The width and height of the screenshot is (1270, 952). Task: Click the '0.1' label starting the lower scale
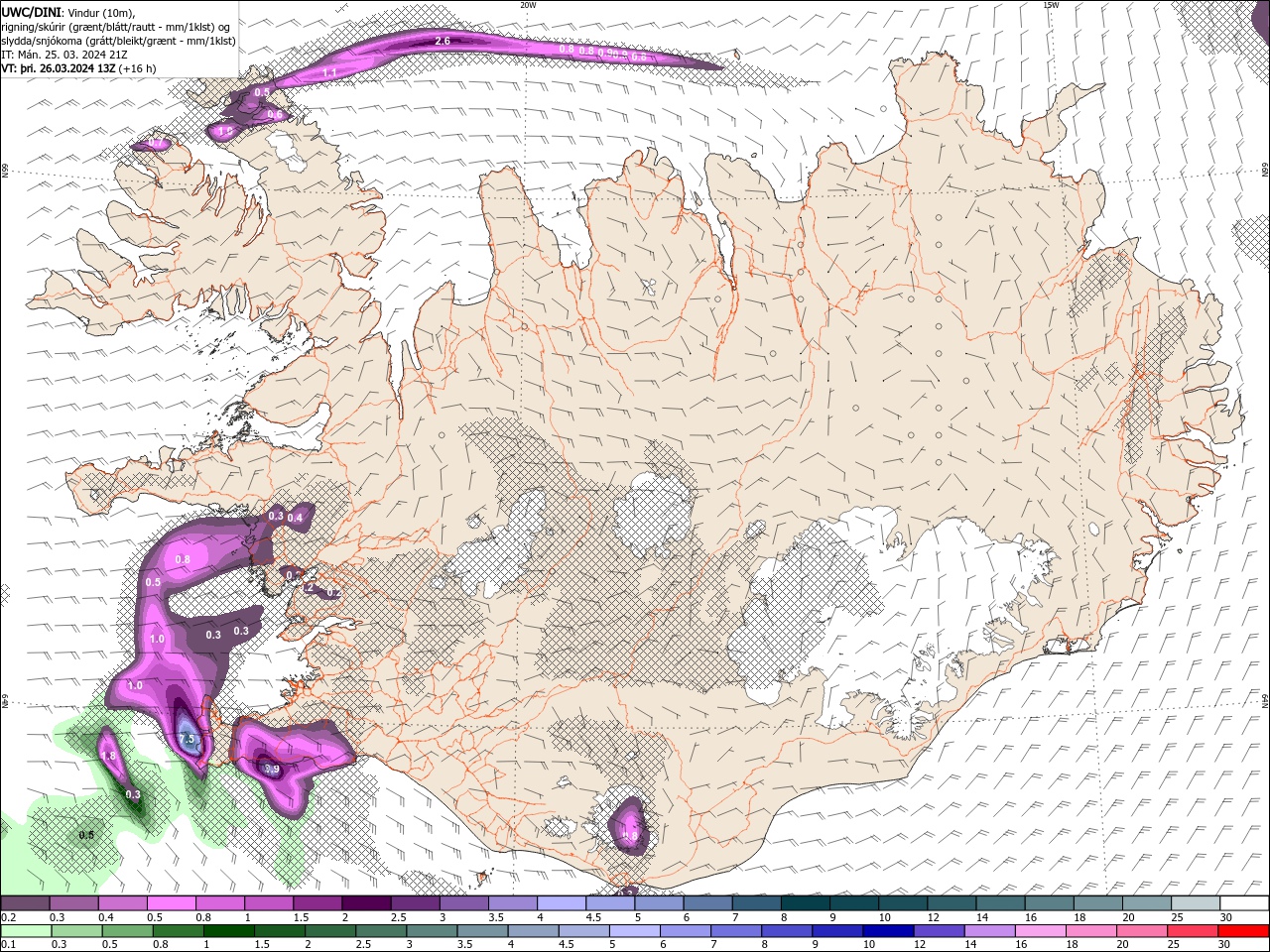(x=8, y=945)
